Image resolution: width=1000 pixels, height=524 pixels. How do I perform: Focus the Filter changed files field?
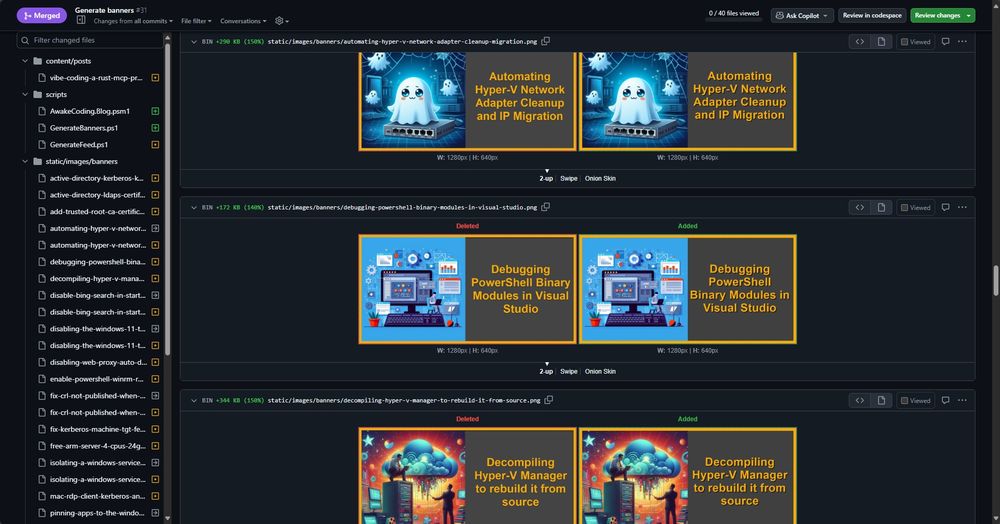coord(90,40)
